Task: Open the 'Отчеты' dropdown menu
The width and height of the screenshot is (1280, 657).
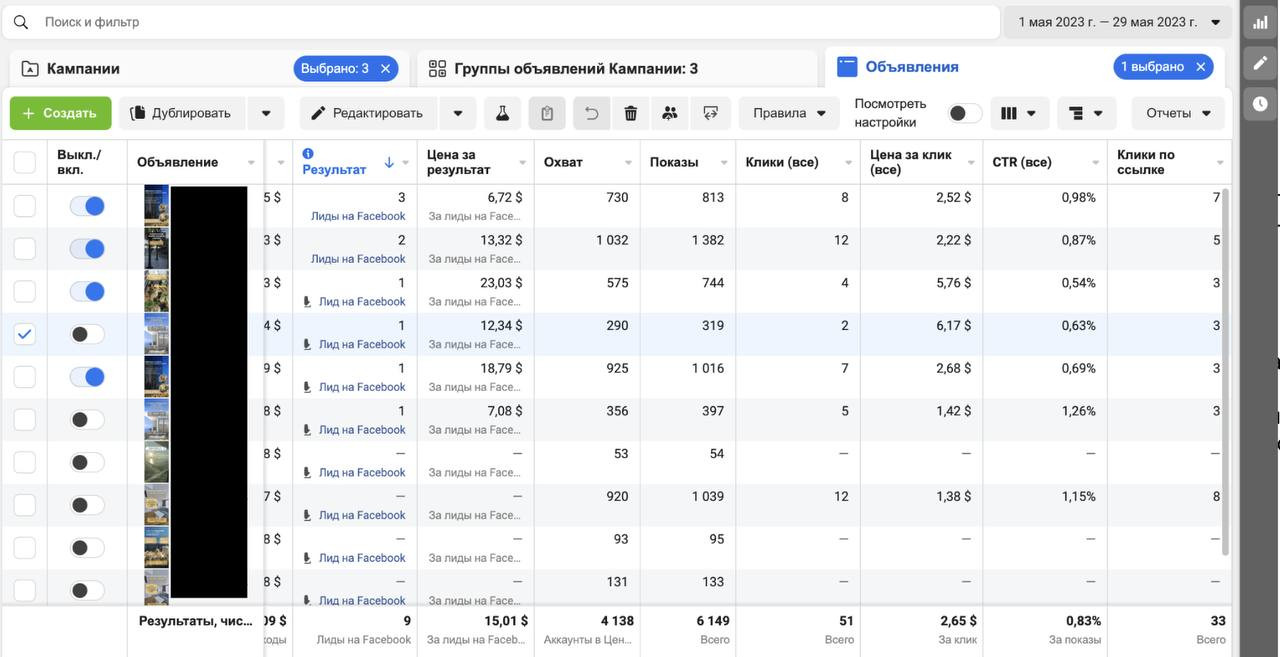Action: 1177,113
